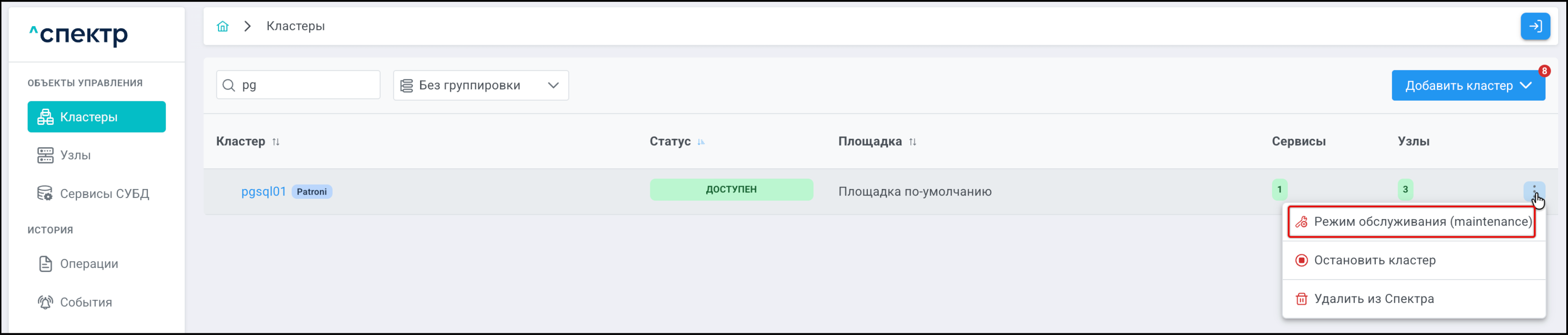Click the nodes count badge showing 3

pyautogui.click(x=1405, y=190)
